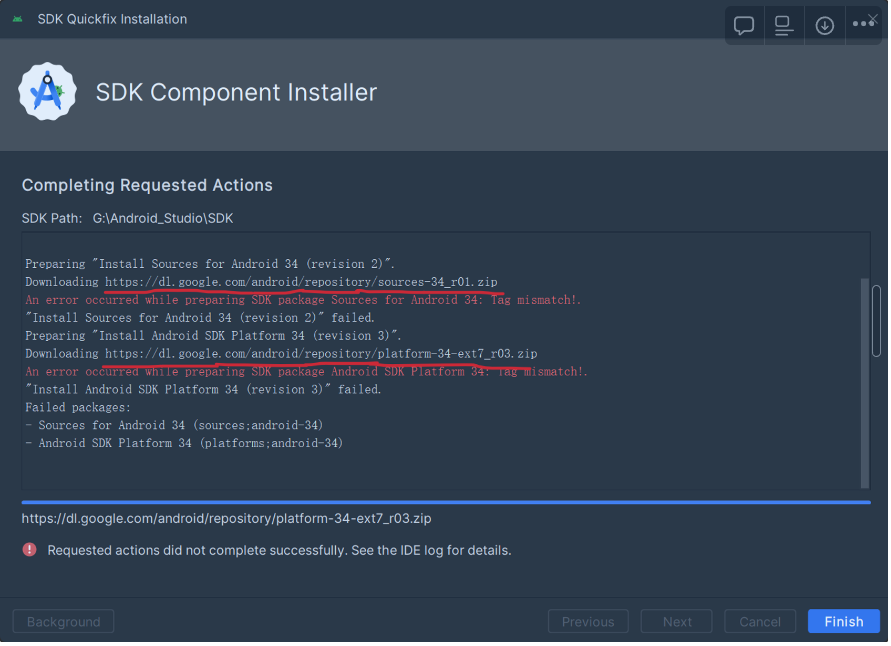Screen dimensions: 891x646
Task: Click the blue download progress bar
Action: (446, 502)
